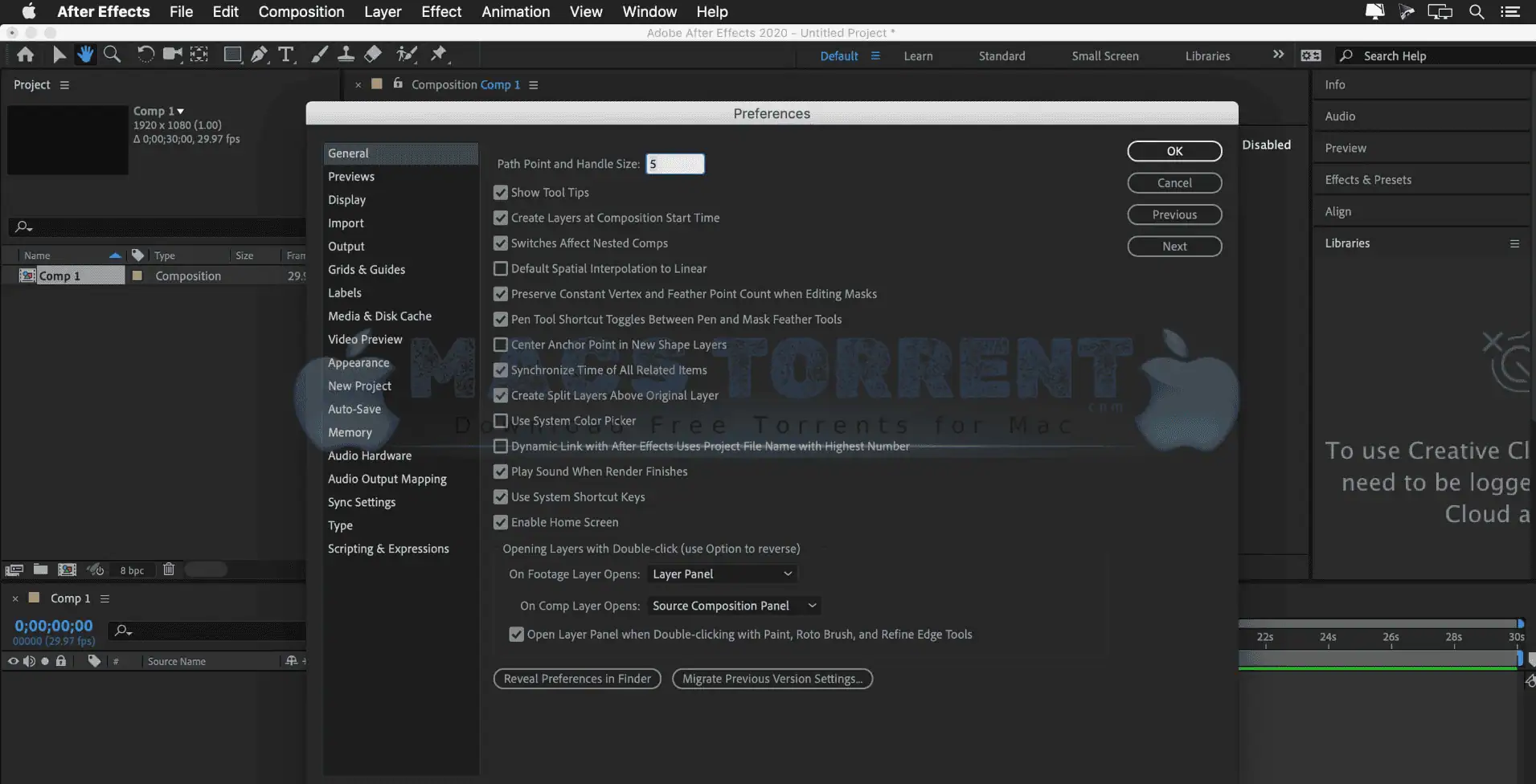Viewport: 1536px width, 784px height.
Task: Click the Spotlight search icon in menu bar
Action: (1477, 11)
